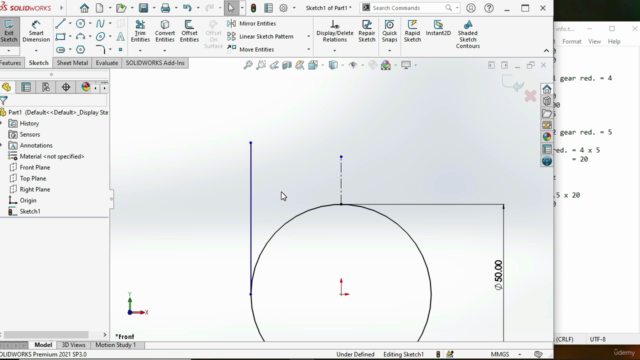Select the Polygon sketch tool
640x360 pixels.
[x=80, y=50]
